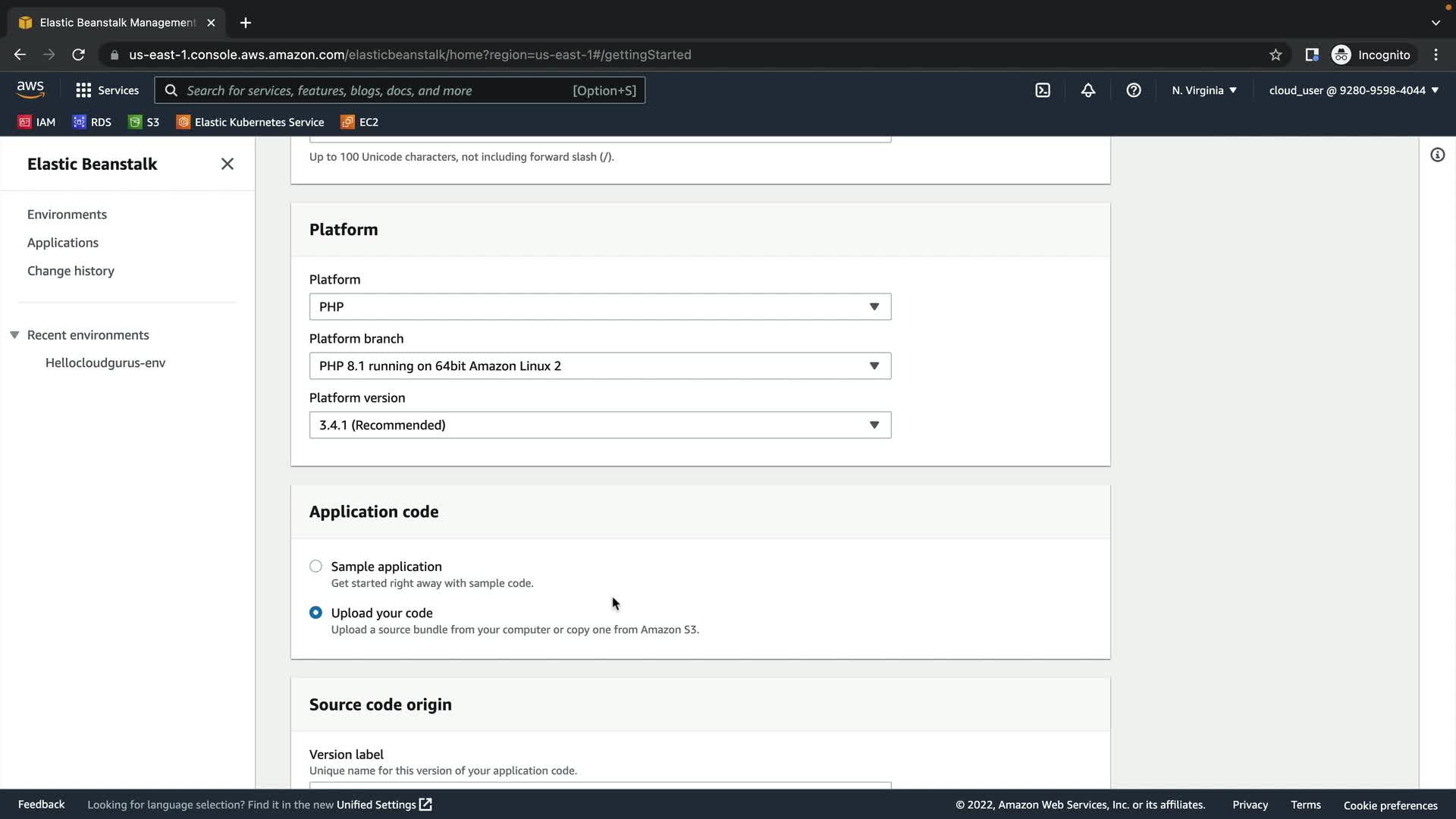Open the S3 shortcut in favorites bar
The image size is (1456, 819).
click(144, 122)
